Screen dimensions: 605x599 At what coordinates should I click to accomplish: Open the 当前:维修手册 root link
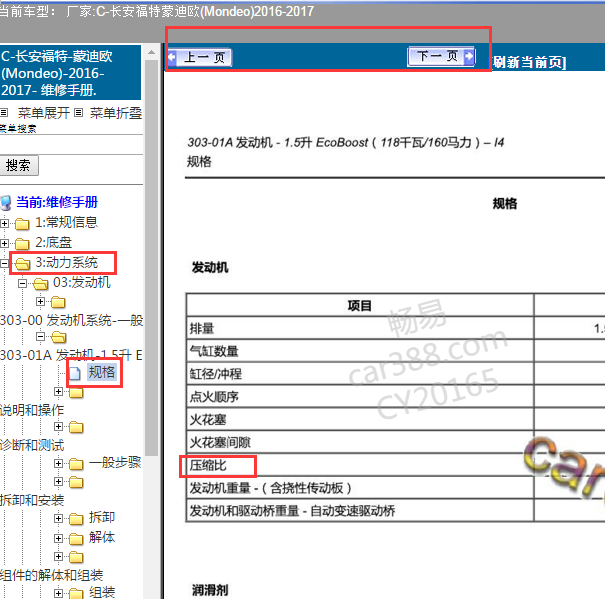(57, 202)
